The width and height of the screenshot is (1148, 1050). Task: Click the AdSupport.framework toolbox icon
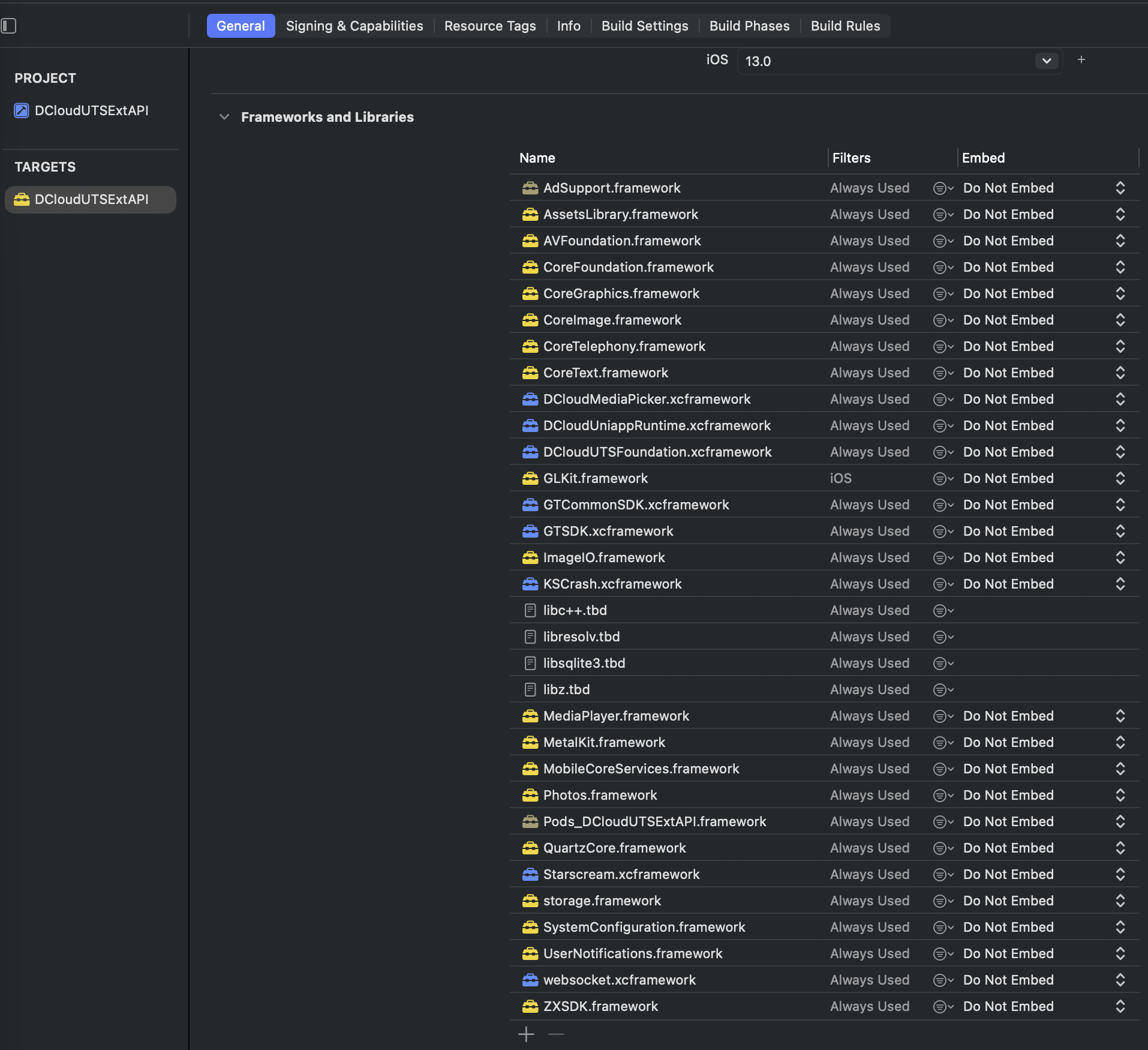(x=530, y=188)
